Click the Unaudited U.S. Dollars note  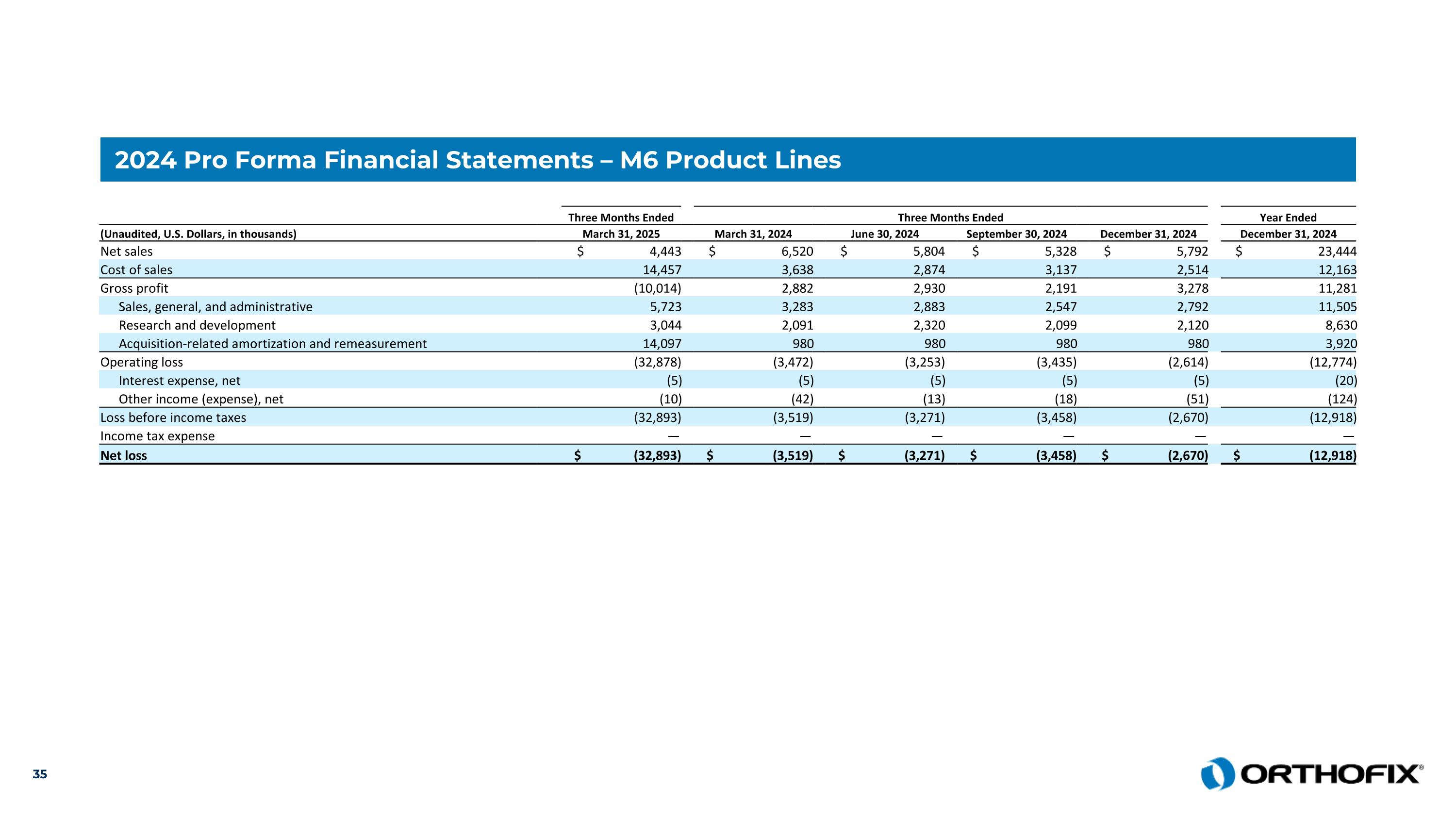(x=198, y=234)
